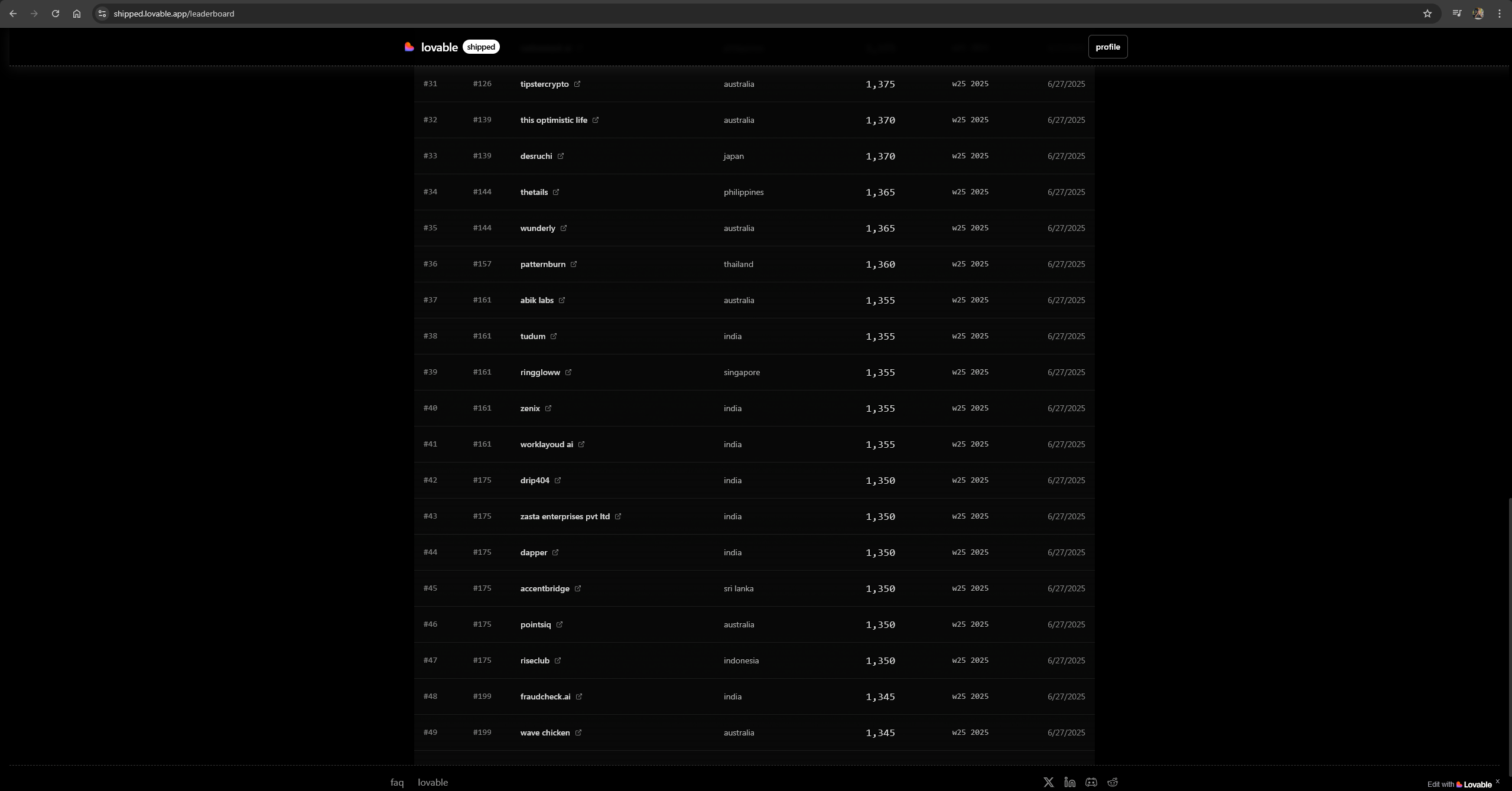Image resolution: width=1512 pixels, height=791 pixels.
Task: Click the lovable heart logo icon
Action: click(x=409, y=47)
